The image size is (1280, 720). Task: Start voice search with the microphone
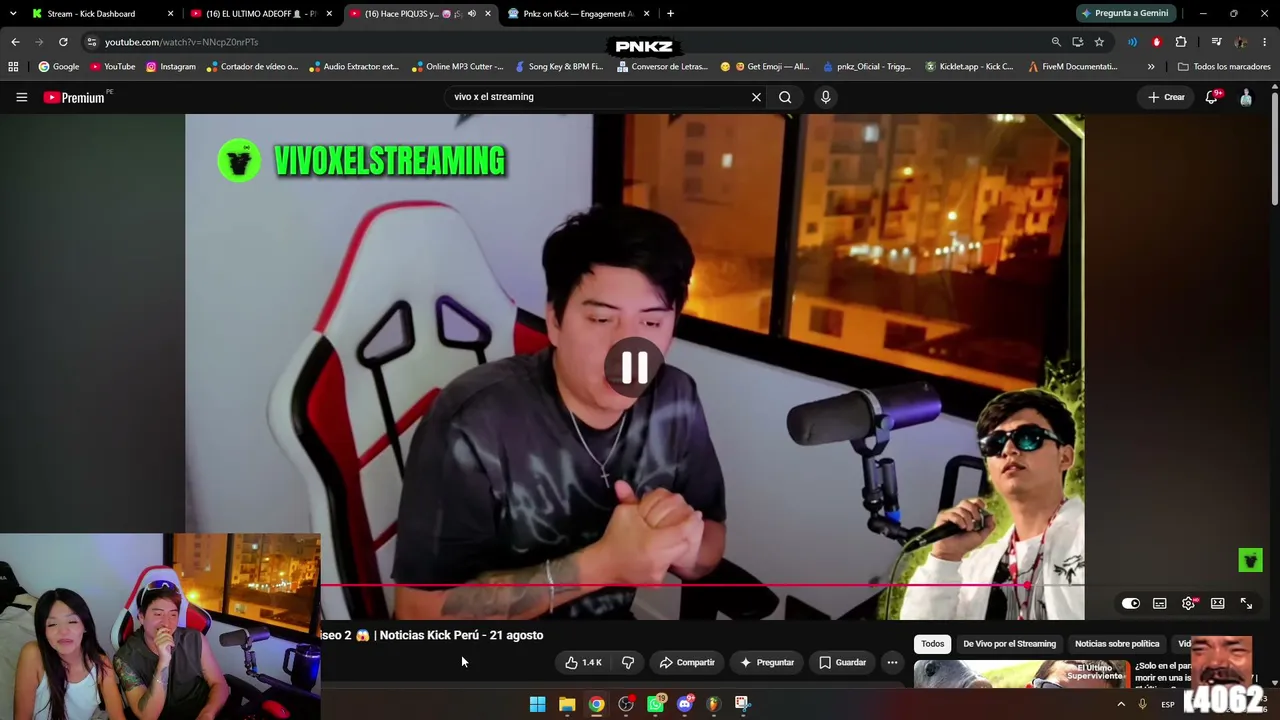pyautogui.click(x=825, y=97)
